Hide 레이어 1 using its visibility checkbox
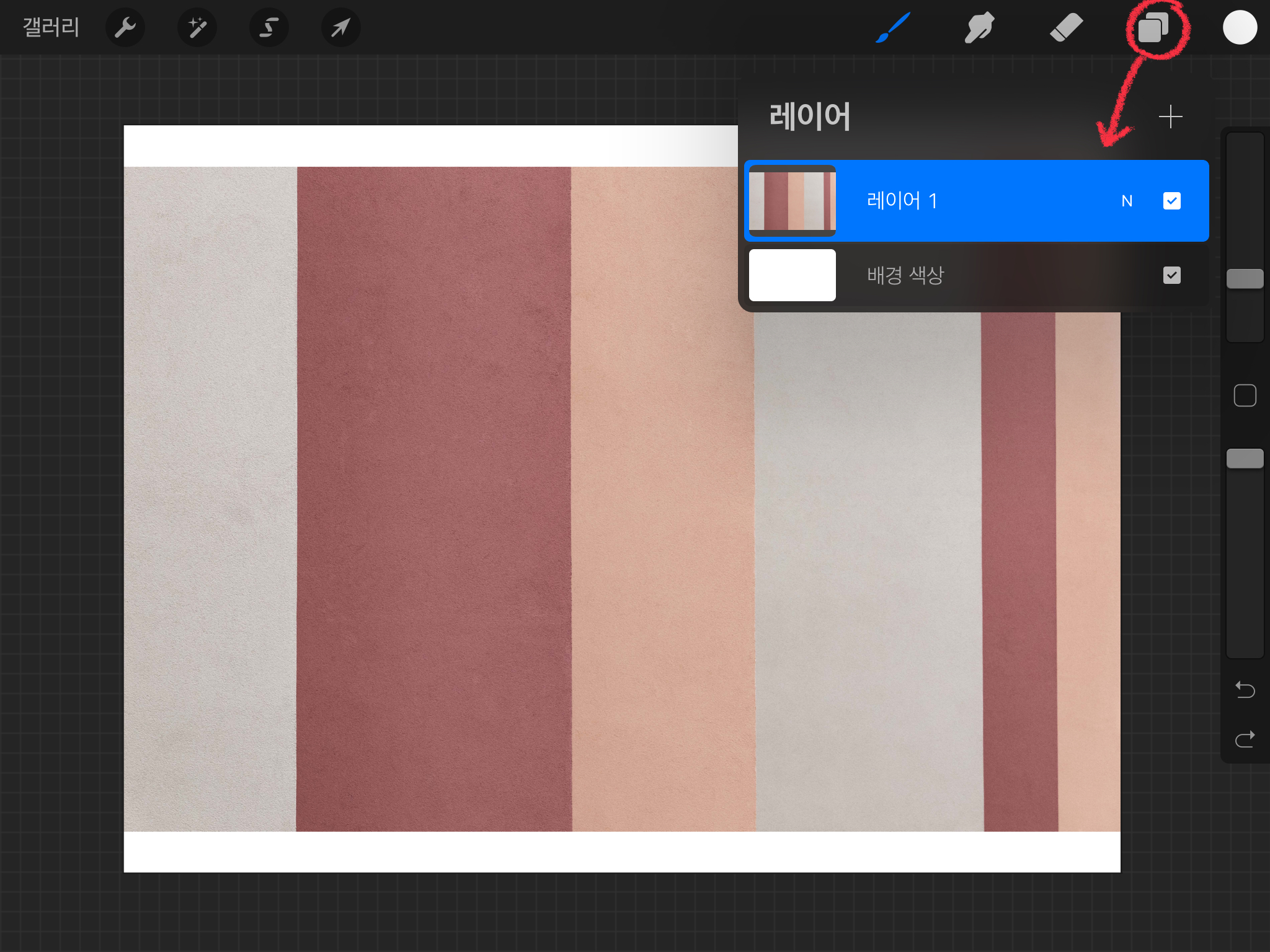Screen dimensions: 1270x952 click(x=1171, y=201)
